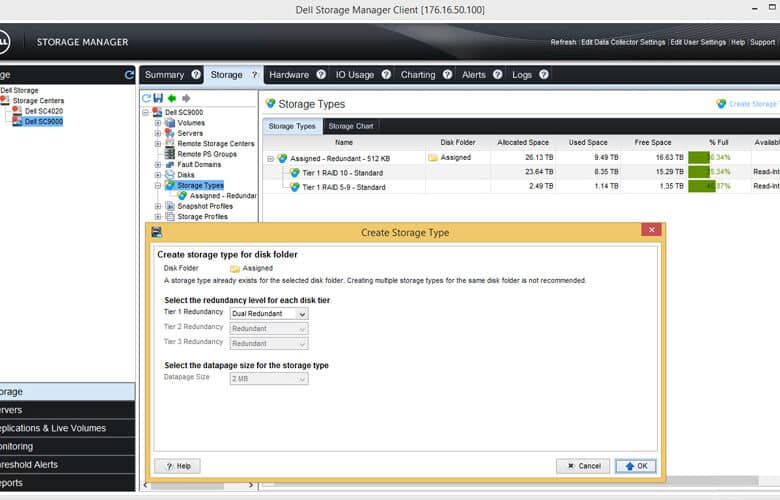Sort by the Free Space column header
The height and width of the screenshot is (500, 780).
pos(653,142)
